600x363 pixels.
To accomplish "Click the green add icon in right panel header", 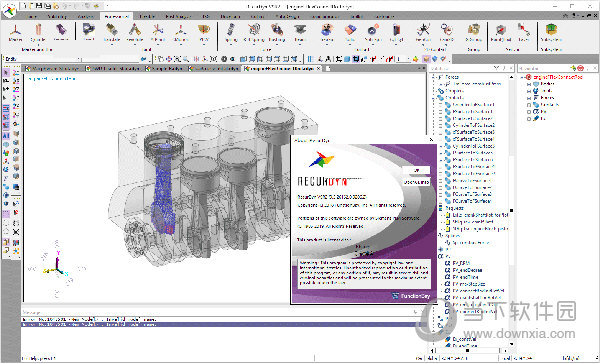I will tap(573, 68).
